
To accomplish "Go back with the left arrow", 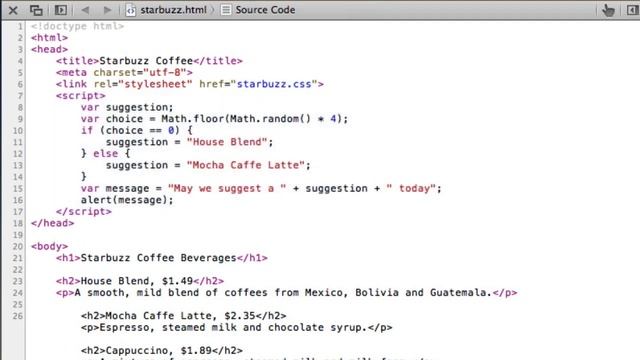I will click(x=85, y=10).
